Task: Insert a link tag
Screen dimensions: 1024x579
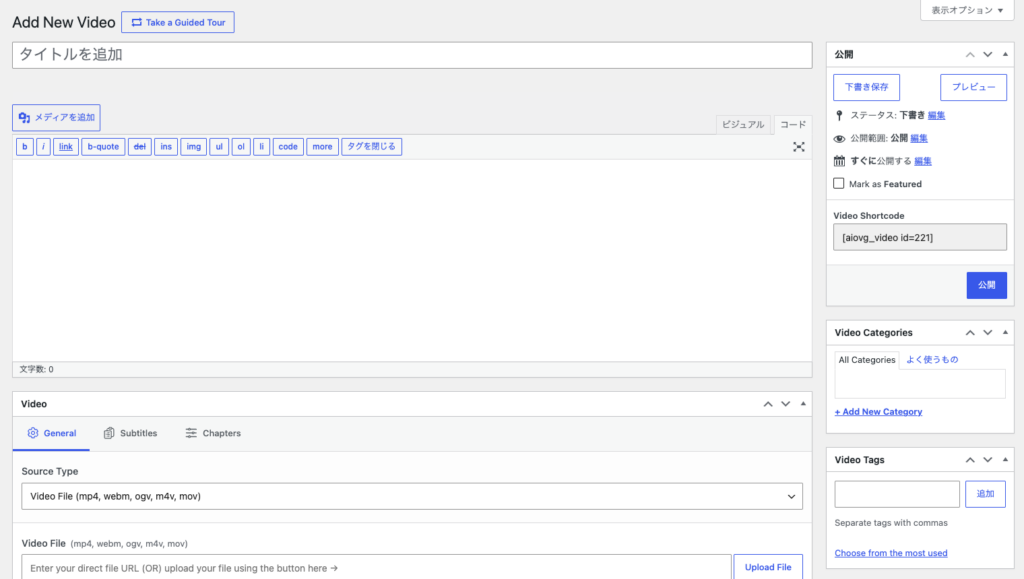Action: (x=66, y=147)
